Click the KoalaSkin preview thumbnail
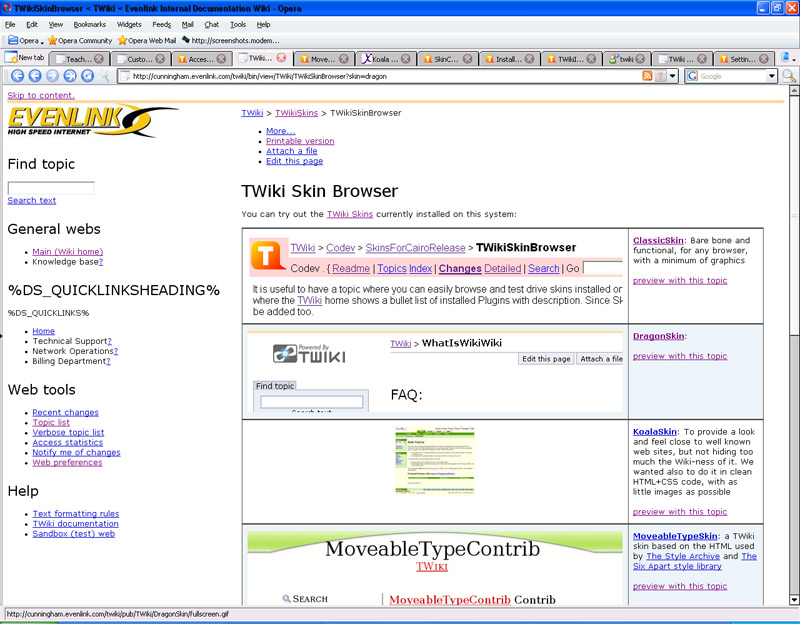 click(x=435, y=461)
